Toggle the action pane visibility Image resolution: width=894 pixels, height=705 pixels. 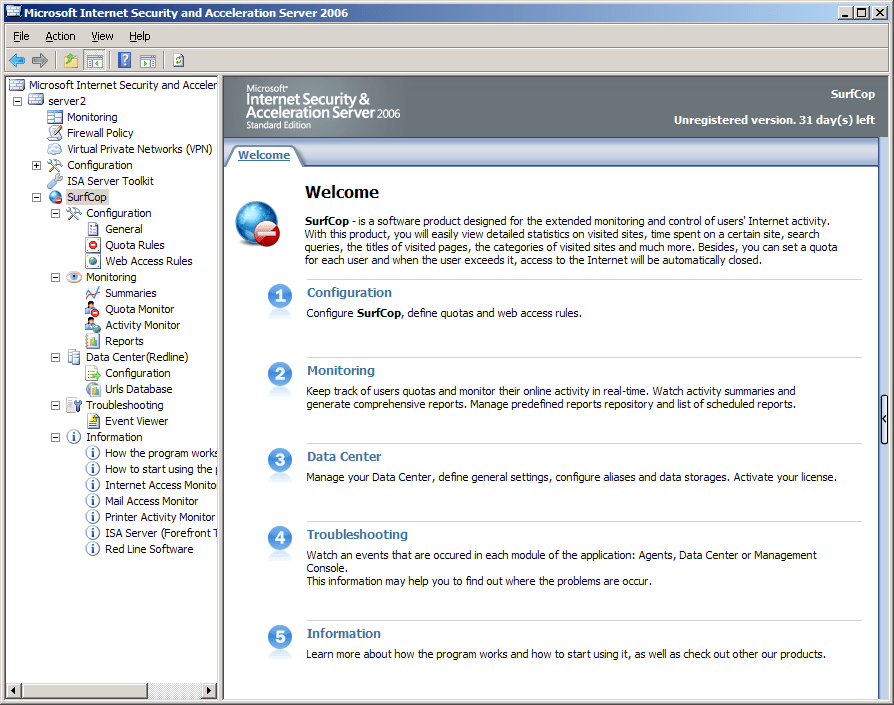(x=146, y=60)
